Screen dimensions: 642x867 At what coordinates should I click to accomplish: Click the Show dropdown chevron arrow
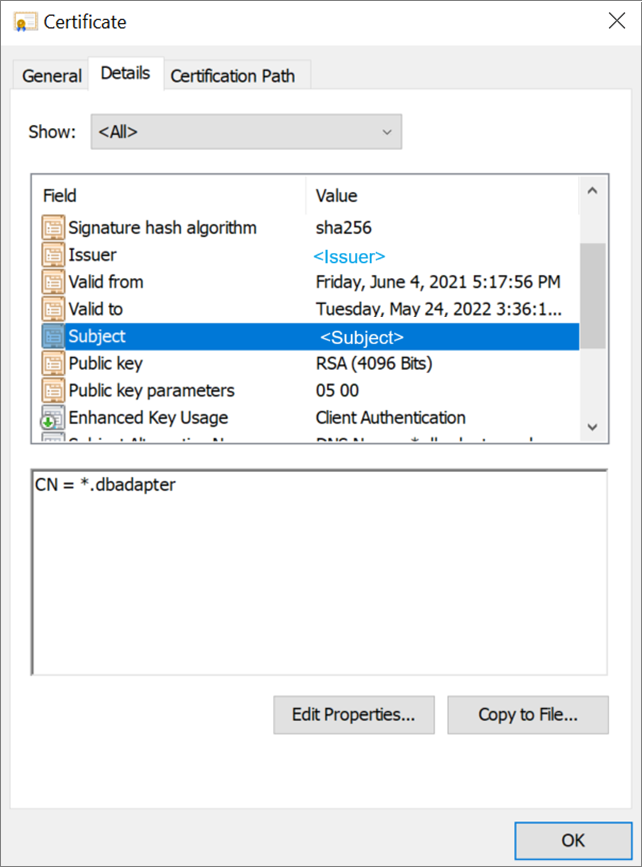pyautogui.click(x=388, y=131)
